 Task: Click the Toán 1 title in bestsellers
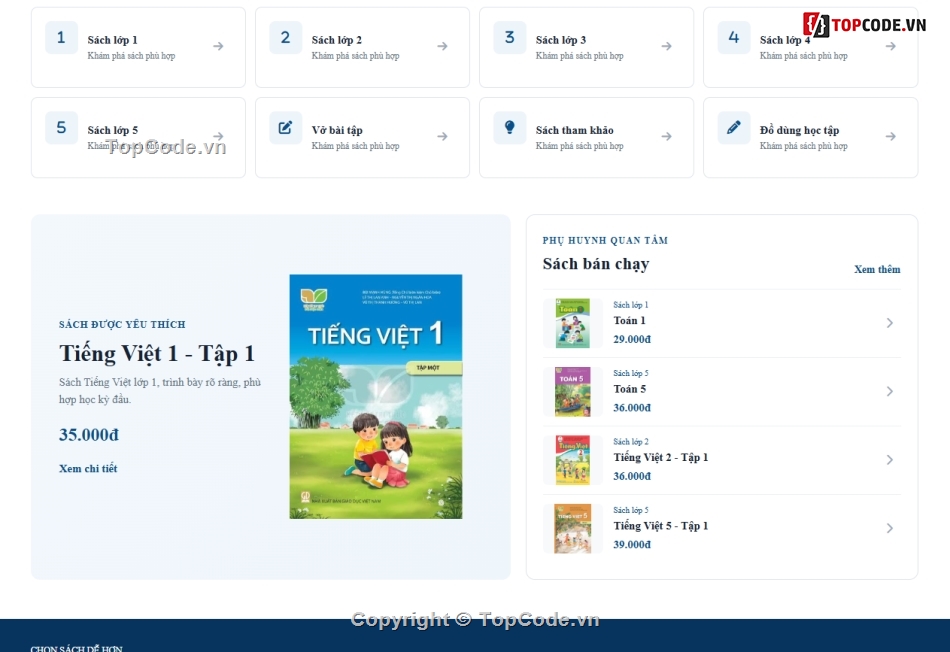pos(629,321)
